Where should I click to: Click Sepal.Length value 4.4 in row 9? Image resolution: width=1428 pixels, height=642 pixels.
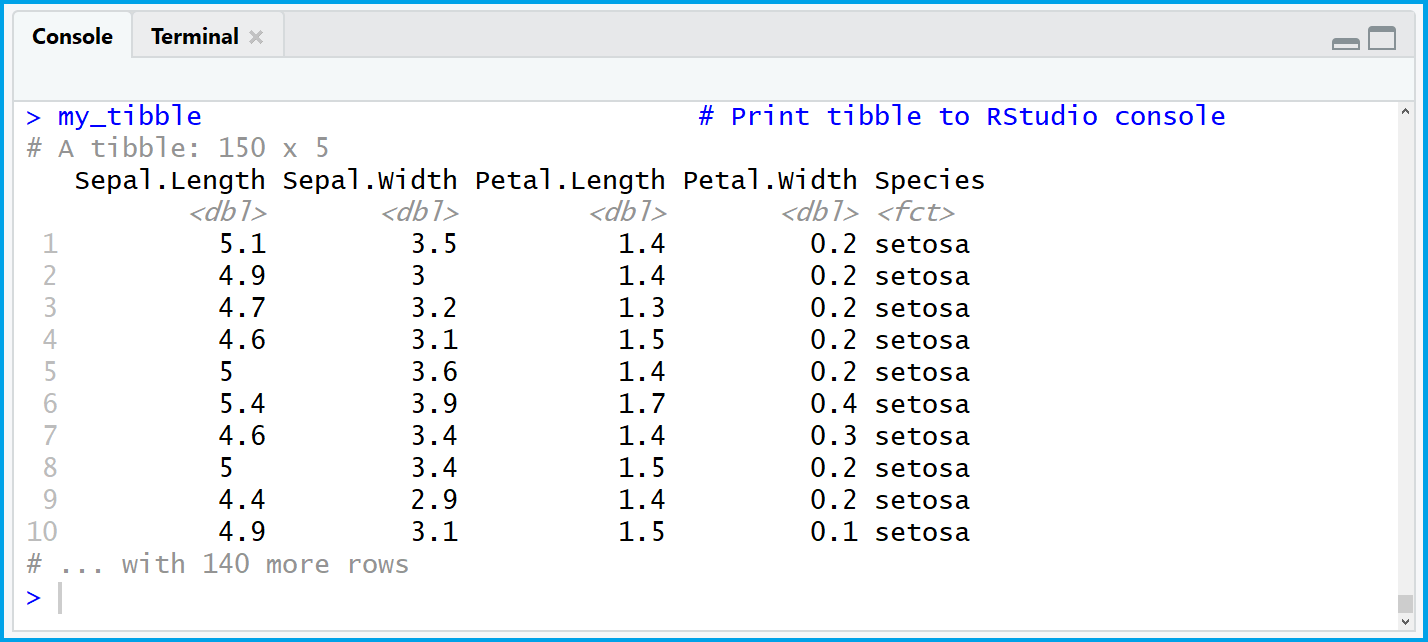coord(242,500)
